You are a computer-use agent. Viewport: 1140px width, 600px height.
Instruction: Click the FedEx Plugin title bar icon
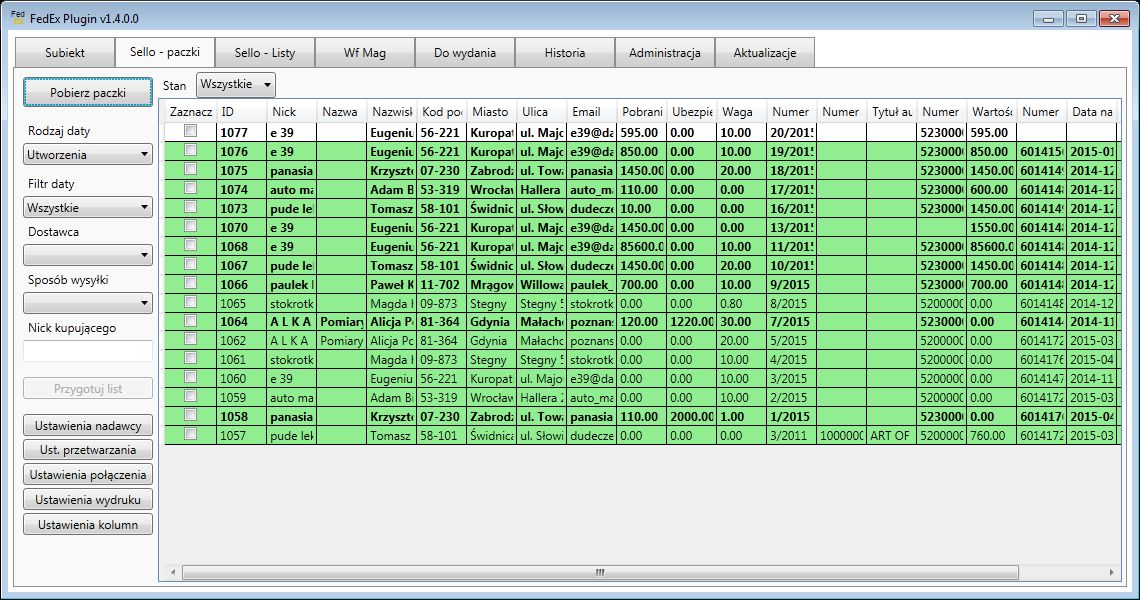(x=18, y=17)
